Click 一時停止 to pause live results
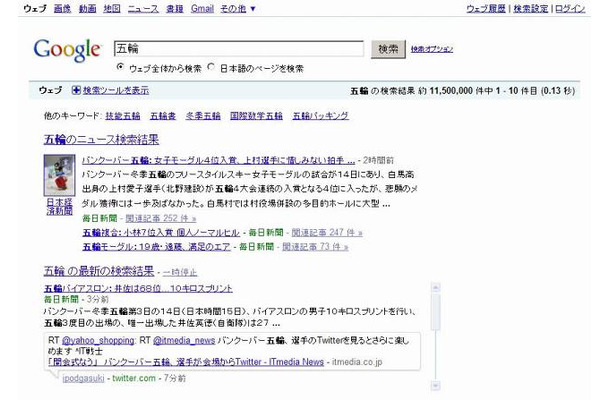Image resolution: width=610 pixels, height=400 pixels. pyautogui.click(x=180, y=272)
